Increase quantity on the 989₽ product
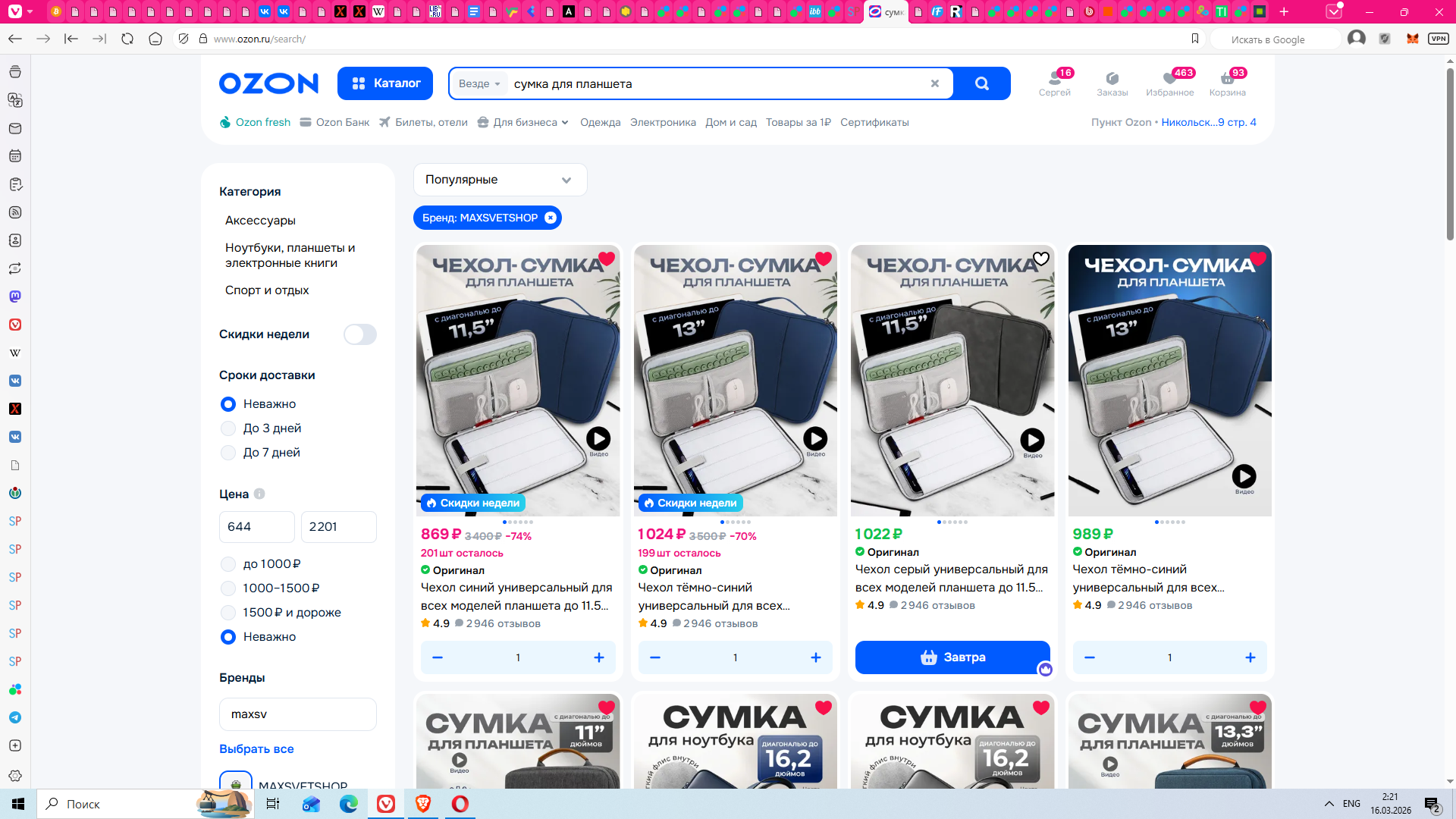 coord(1250,657)
